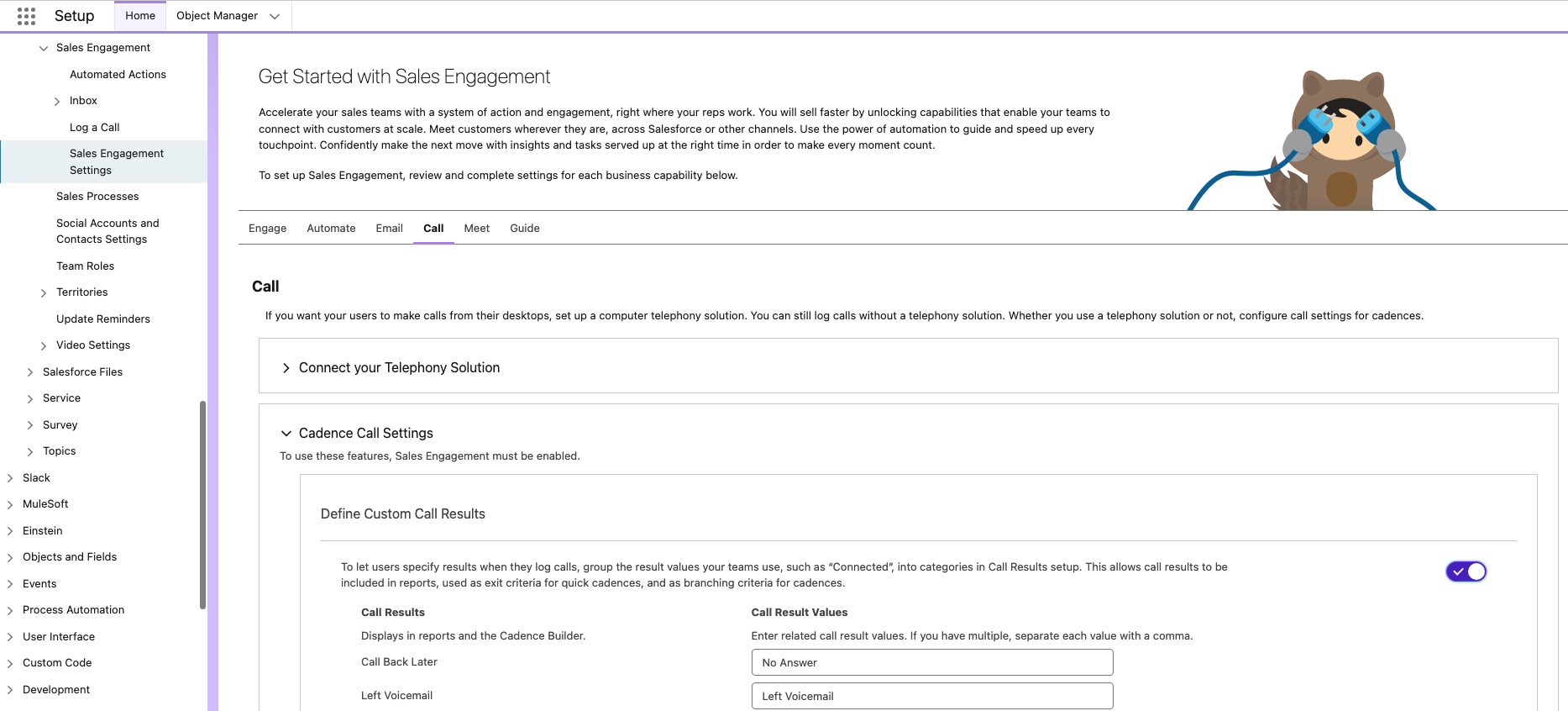This screenshot has height=711, width=1568.
Task: Expand User Interface chevron
Action: pos(10,637)
